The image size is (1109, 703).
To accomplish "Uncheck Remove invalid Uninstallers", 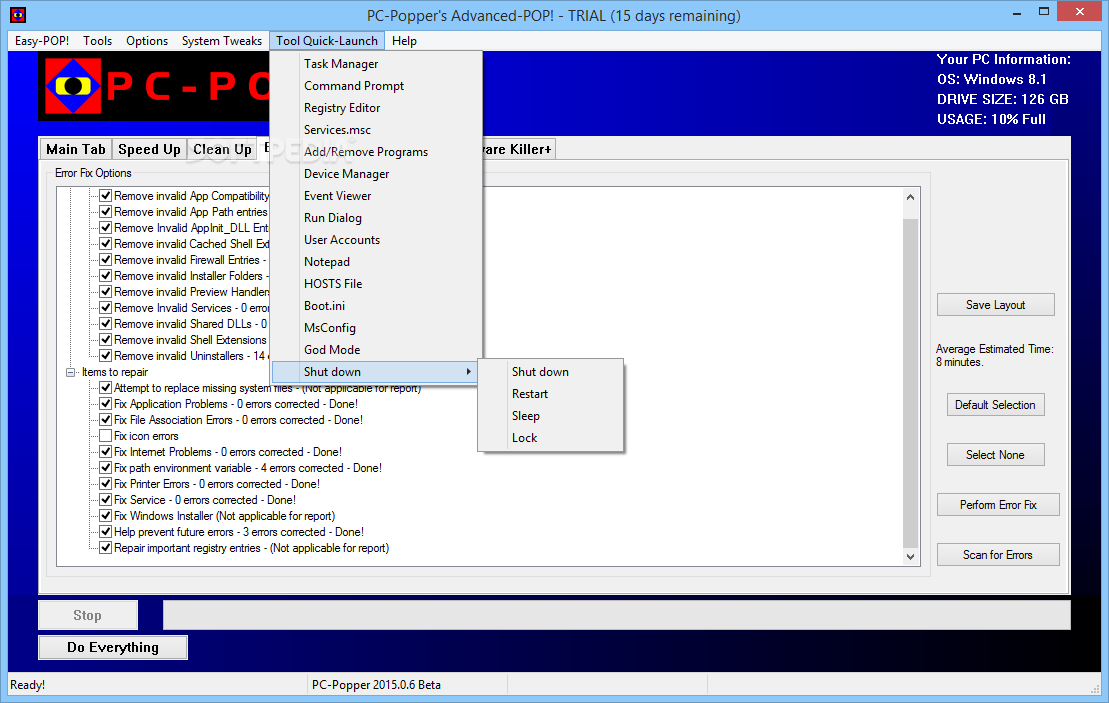I will point(105,356).
